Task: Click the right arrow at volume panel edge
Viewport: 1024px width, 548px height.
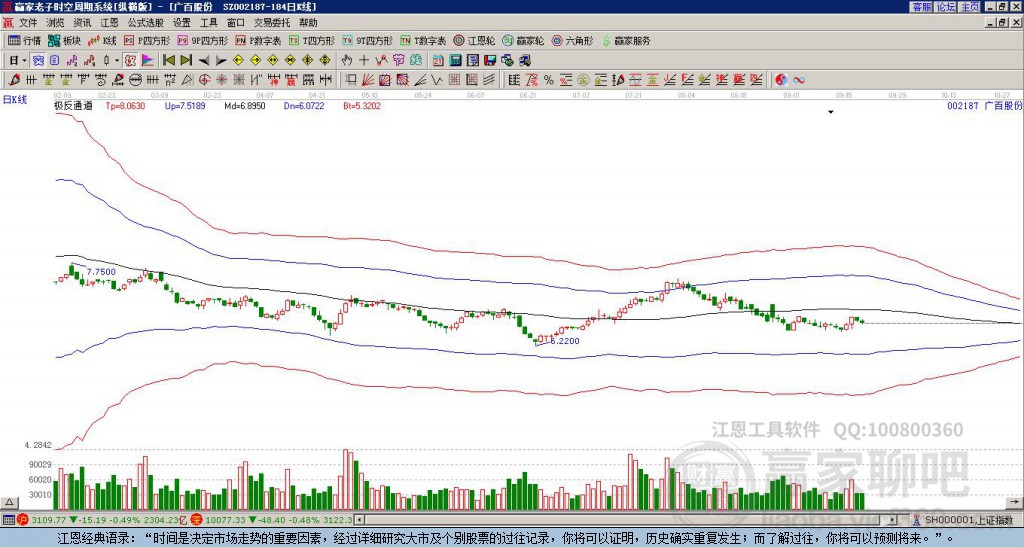Action: click(x=1014, y=502)
